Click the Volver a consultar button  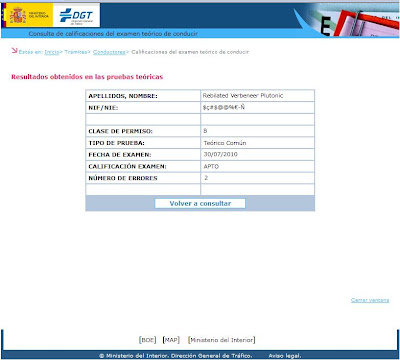(x=200, y=203)
